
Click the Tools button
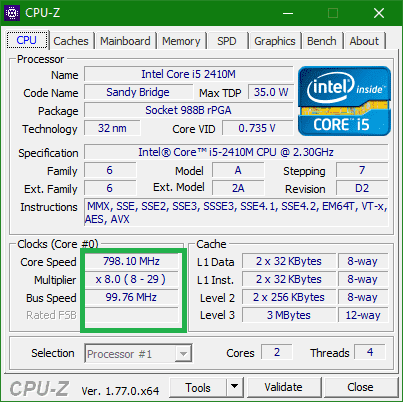198,387
